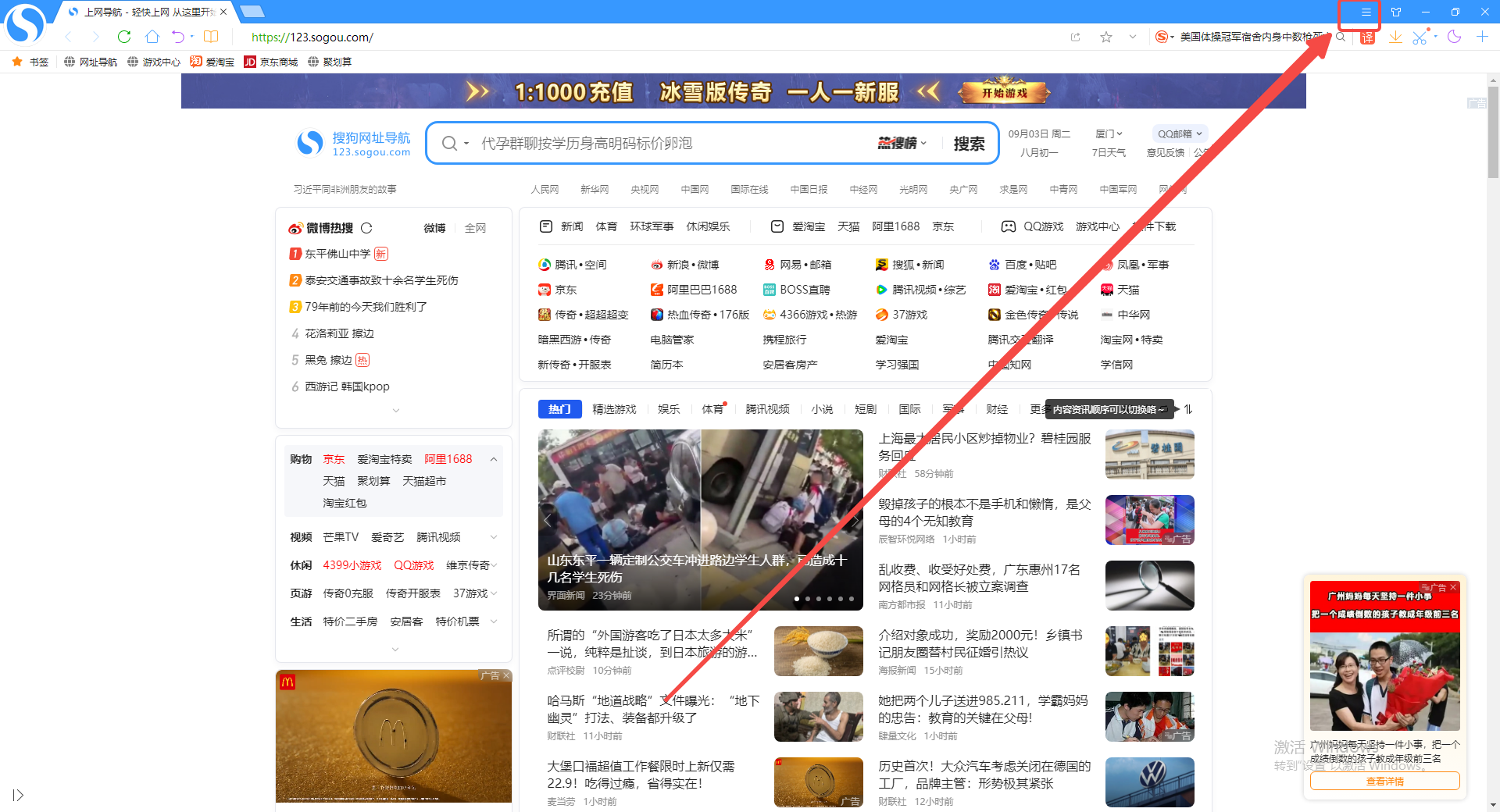
Task: Open the home page icon
Action: pos(152,37)
